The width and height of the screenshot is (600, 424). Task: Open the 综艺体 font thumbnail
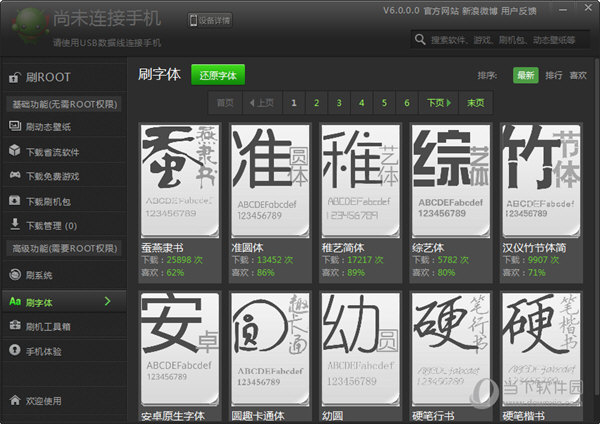[x=451, y=181]
